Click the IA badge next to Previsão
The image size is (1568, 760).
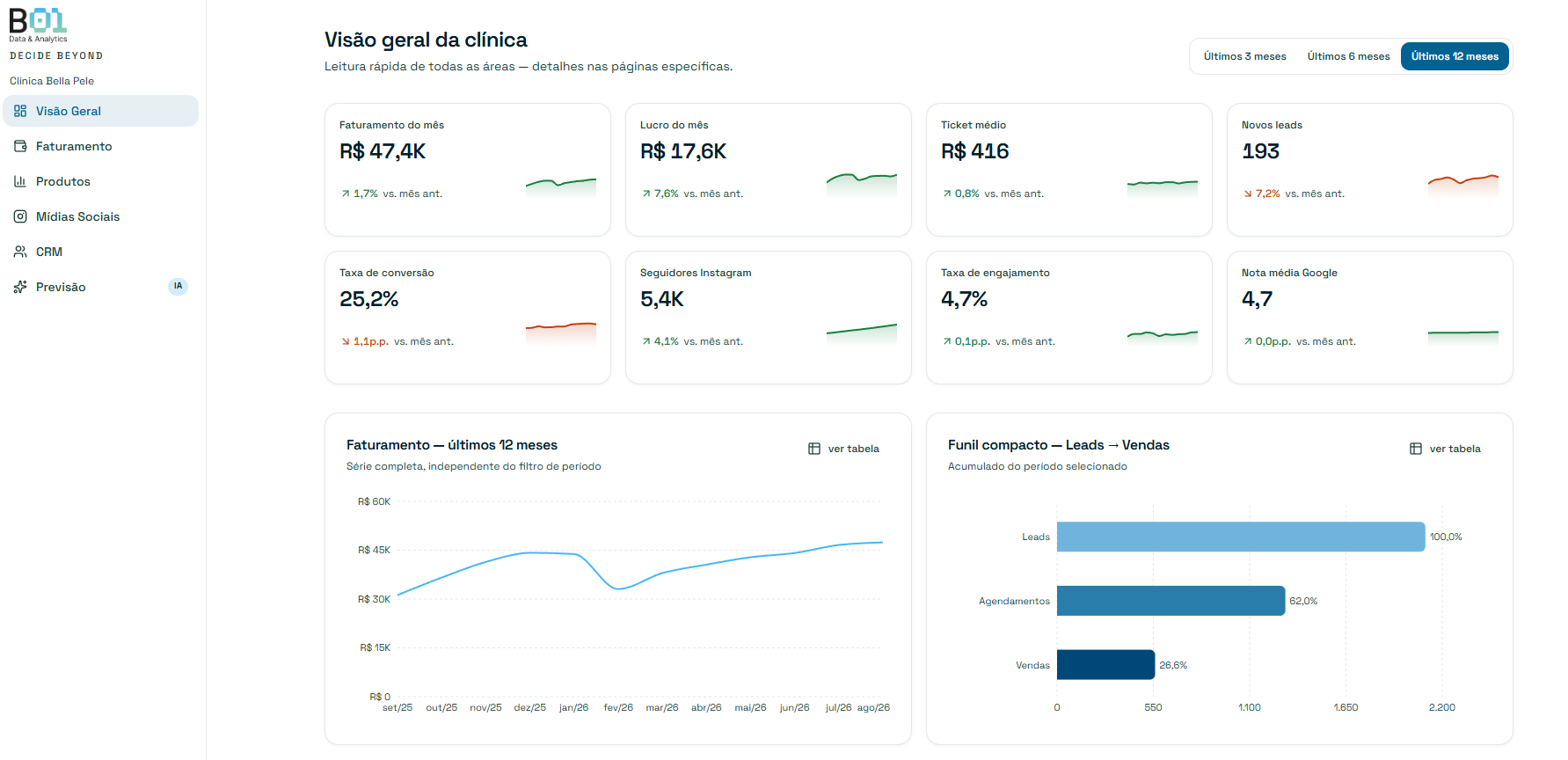coord(178,286)
